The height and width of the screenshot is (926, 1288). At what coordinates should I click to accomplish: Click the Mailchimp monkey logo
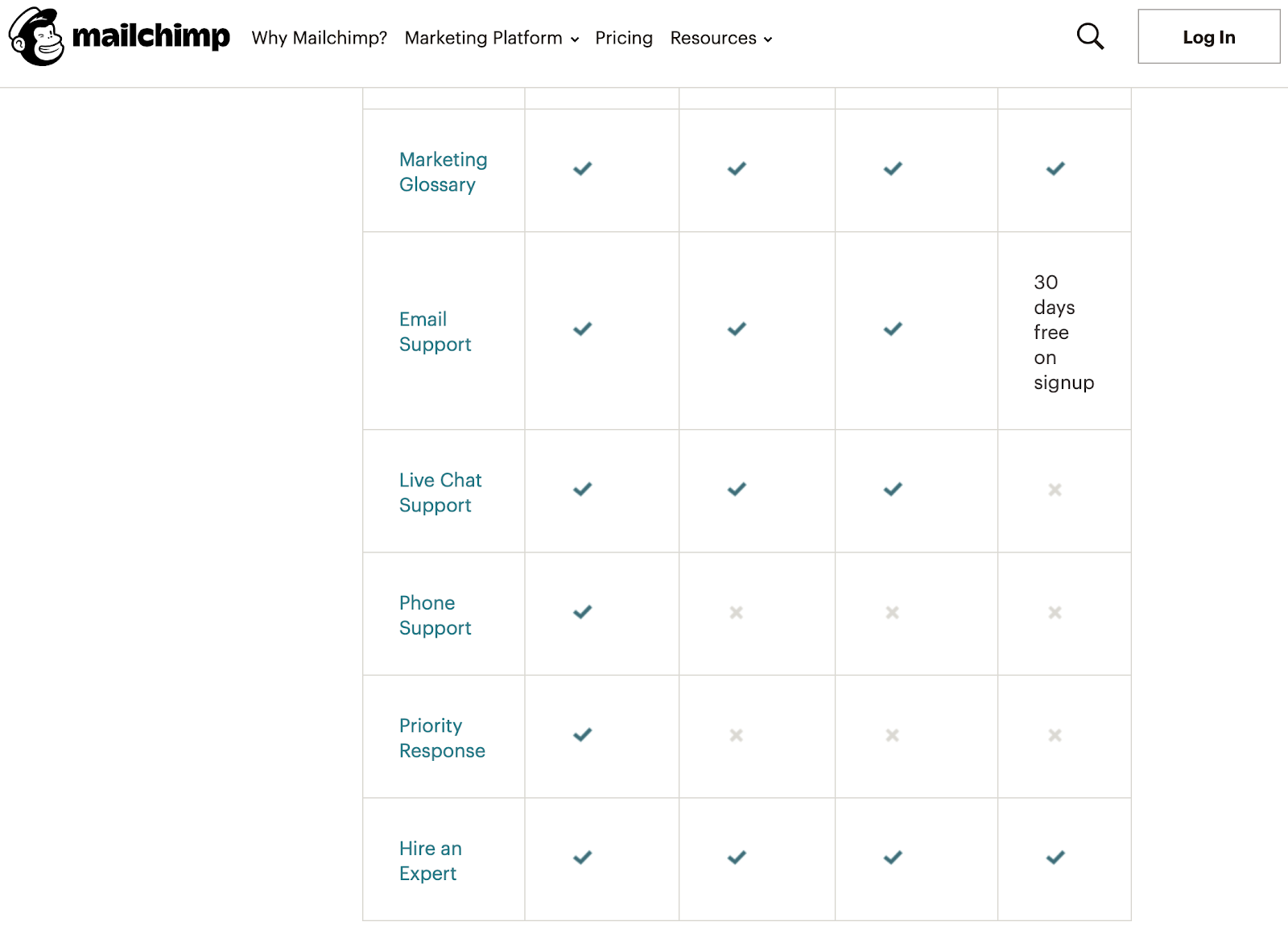click(x=36, y=37)
